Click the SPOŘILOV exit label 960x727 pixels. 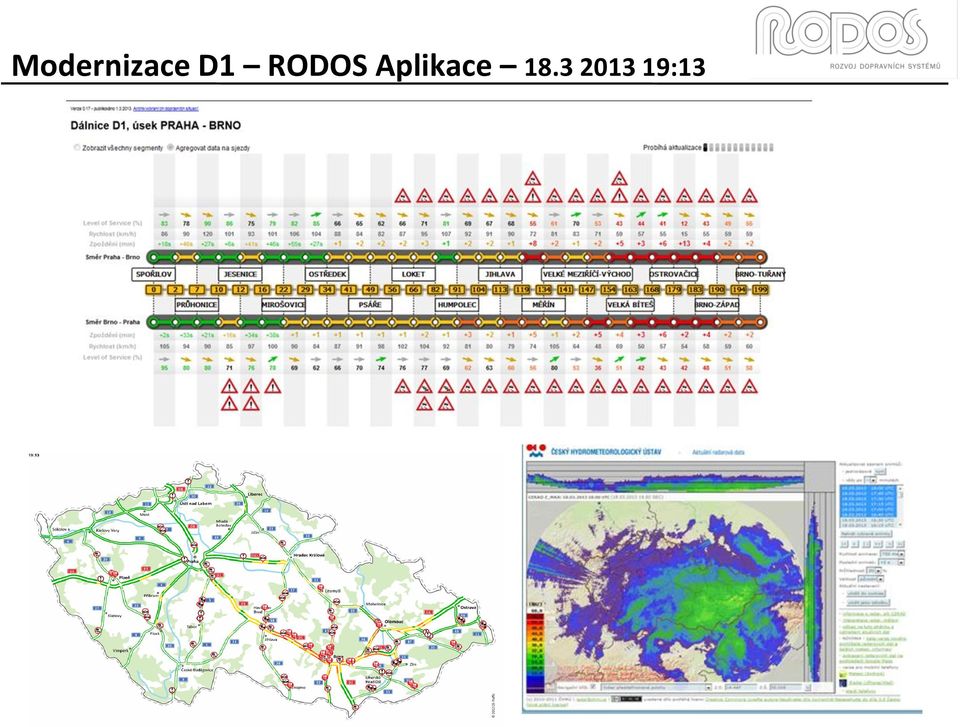pyautogui.click(x=153, y=274)
